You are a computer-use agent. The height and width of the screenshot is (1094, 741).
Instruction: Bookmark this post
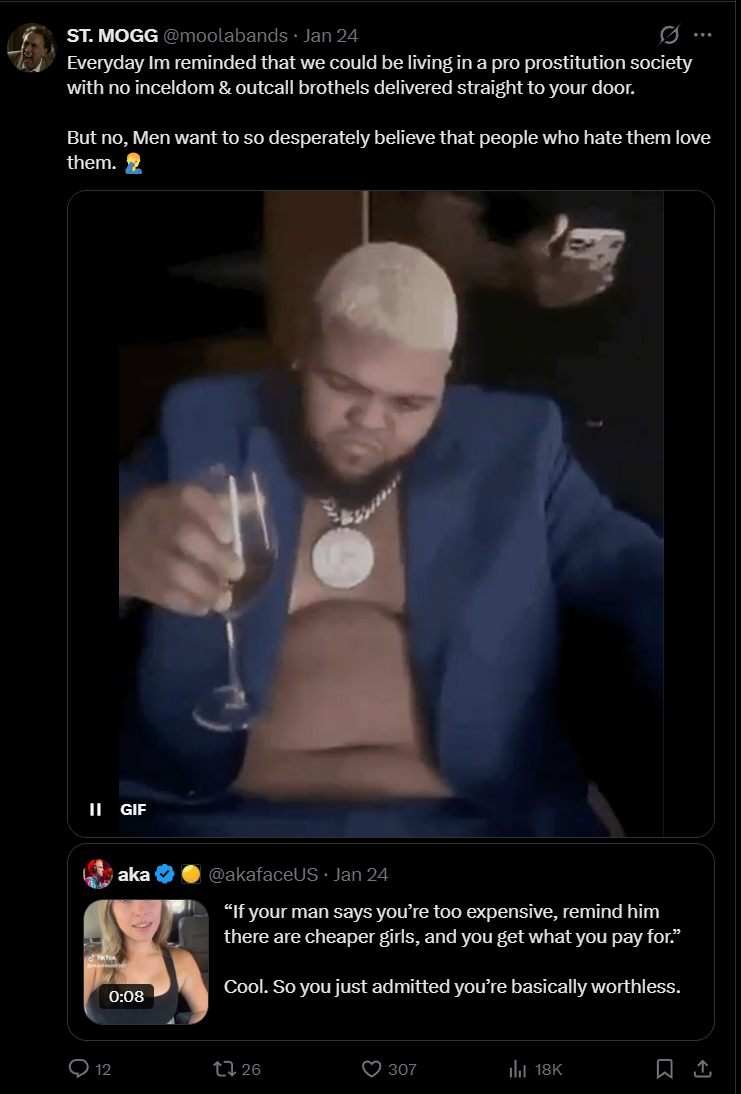(665, 1068)
